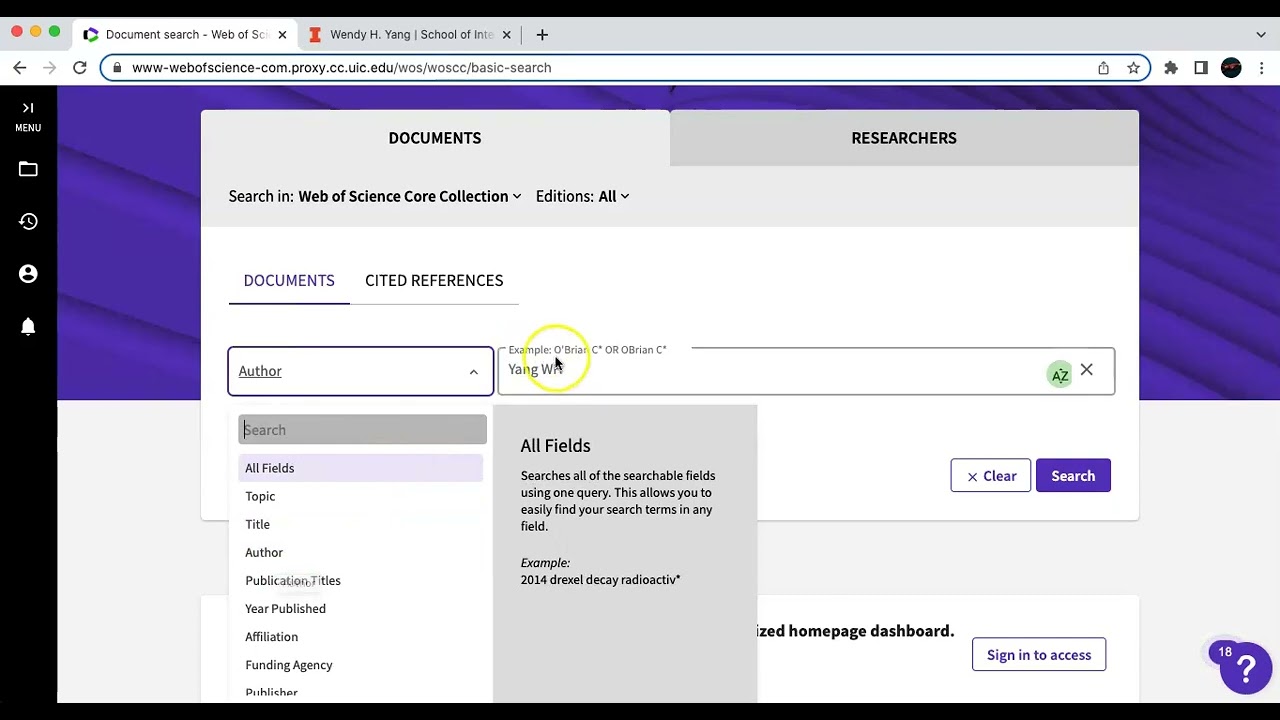1280x720 pixels.
Task: Switch to Wendy H. Yang browser tab
Action: pyautogui.click(x=411, y=35)
